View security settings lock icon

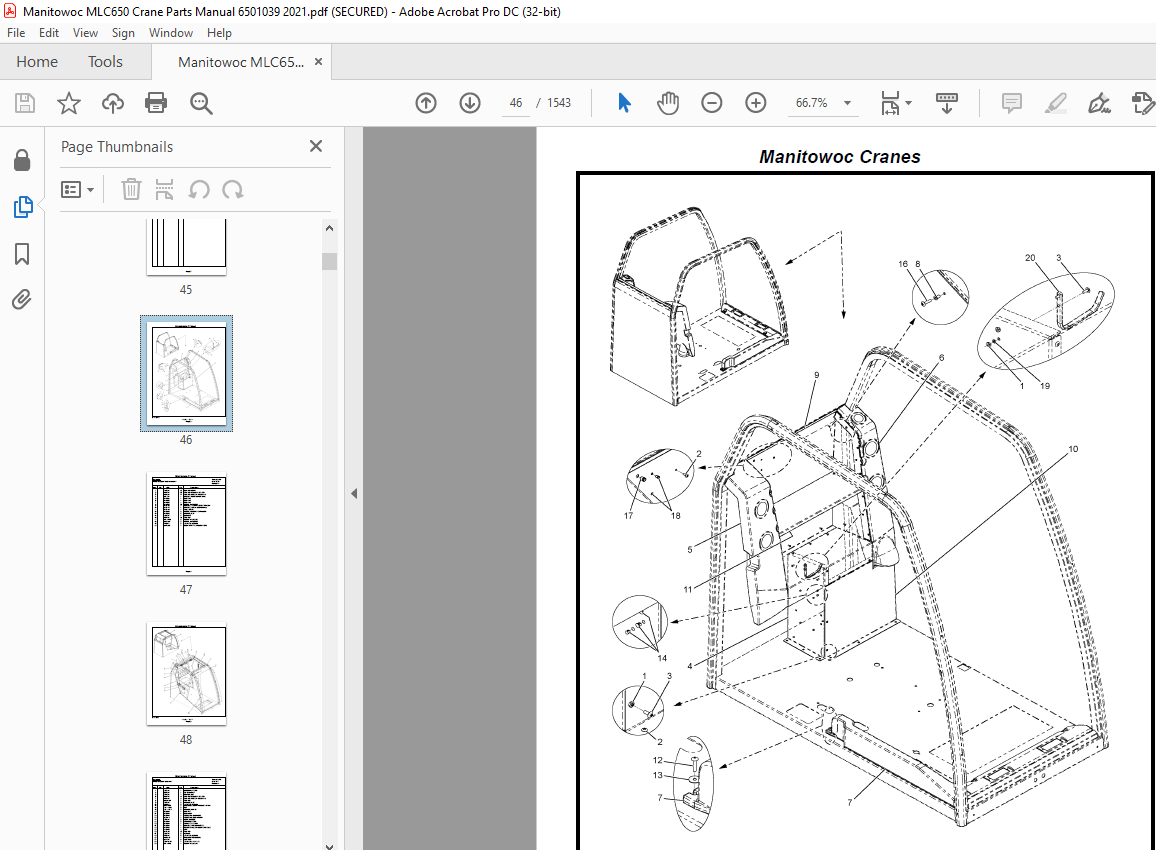(22, 160)
